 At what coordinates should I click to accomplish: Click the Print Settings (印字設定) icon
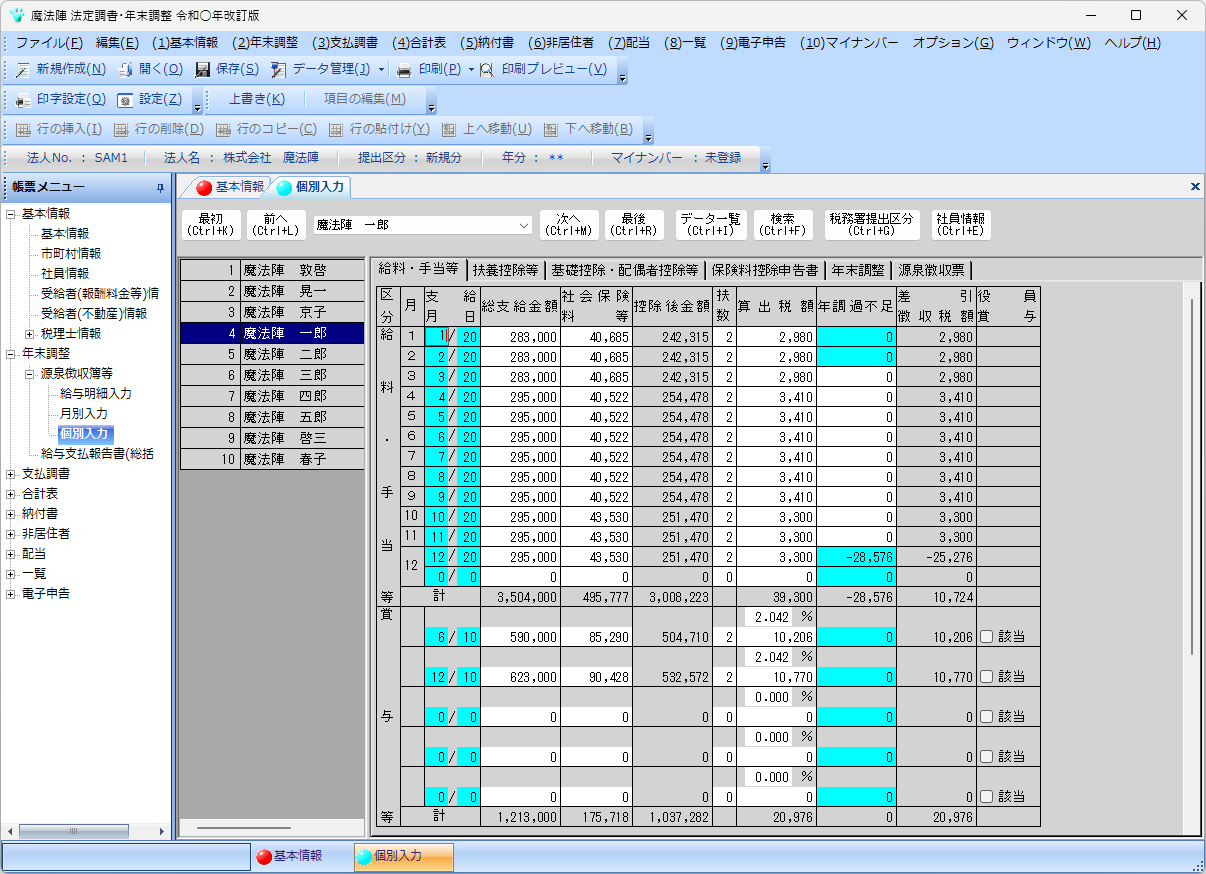[22, 100]
